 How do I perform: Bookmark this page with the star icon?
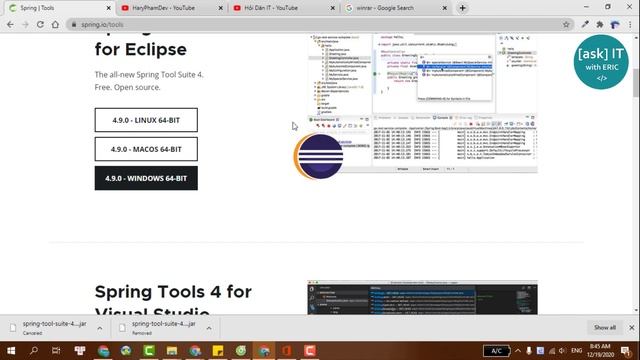(566, 24)
